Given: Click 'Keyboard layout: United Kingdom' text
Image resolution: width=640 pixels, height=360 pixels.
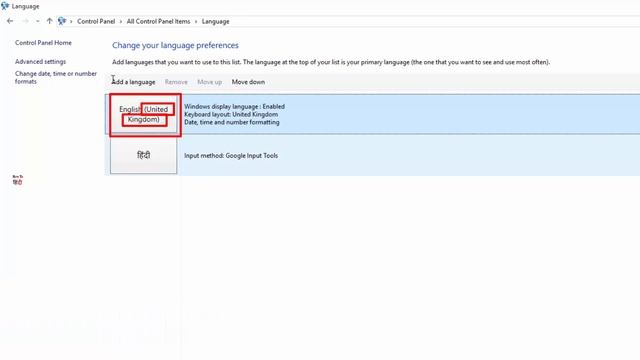Looking at the screenshot, I should pyautogui.click(x=231, y=114).
